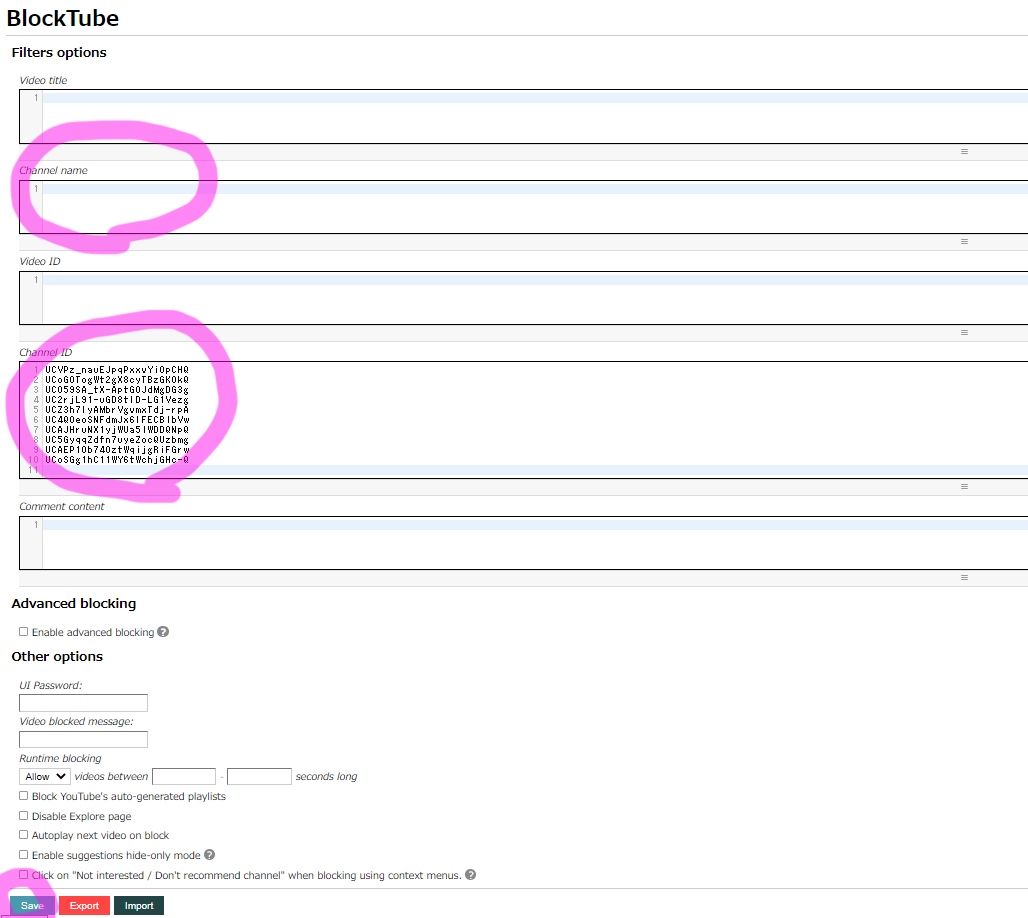Click the BlockTube page title

coord(62,18)
